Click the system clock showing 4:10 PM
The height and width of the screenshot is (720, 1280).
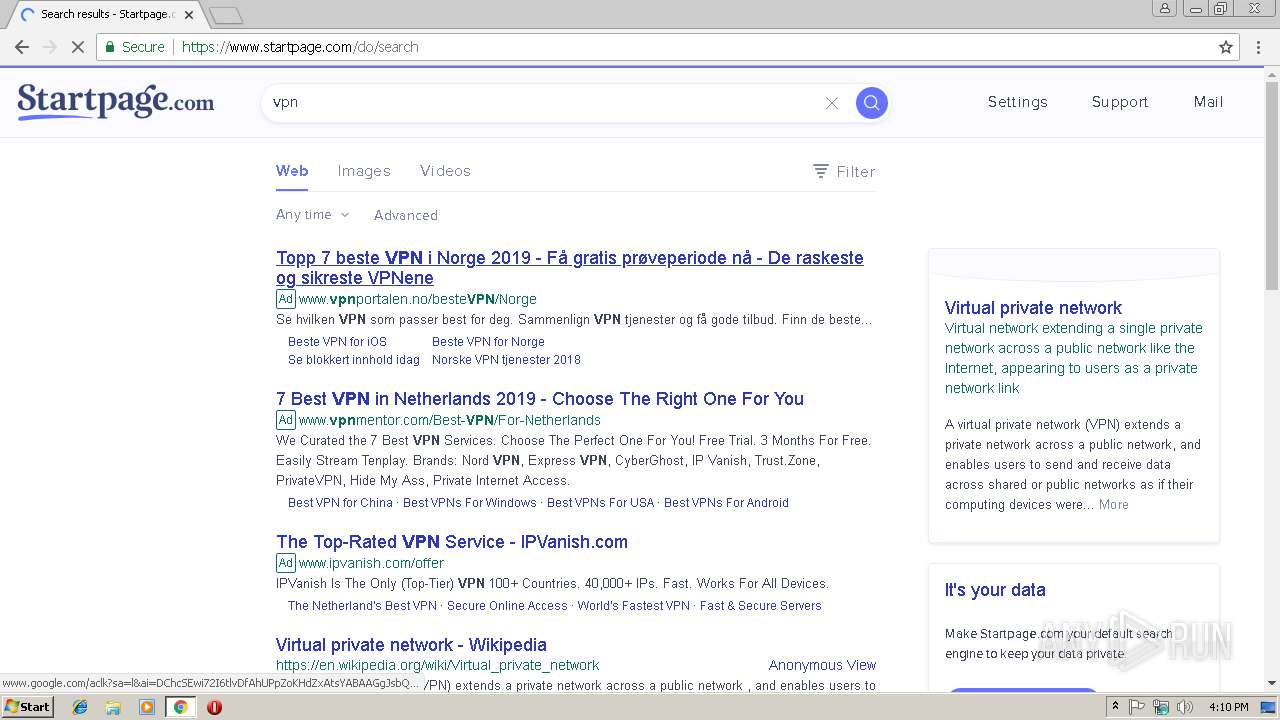coord(1228,707)
